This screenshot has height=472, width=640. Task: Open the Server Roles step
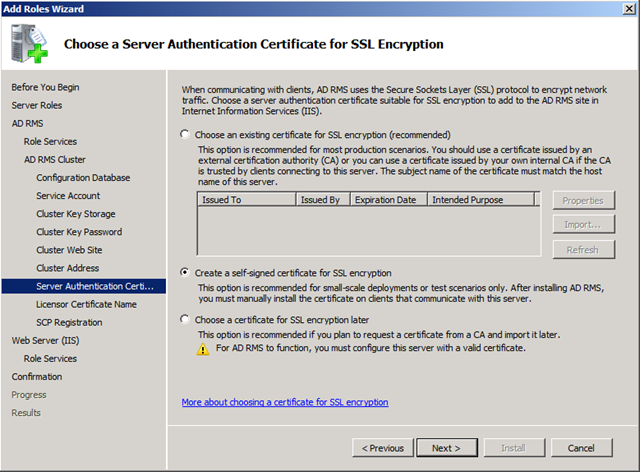click(x=37, y=105)
